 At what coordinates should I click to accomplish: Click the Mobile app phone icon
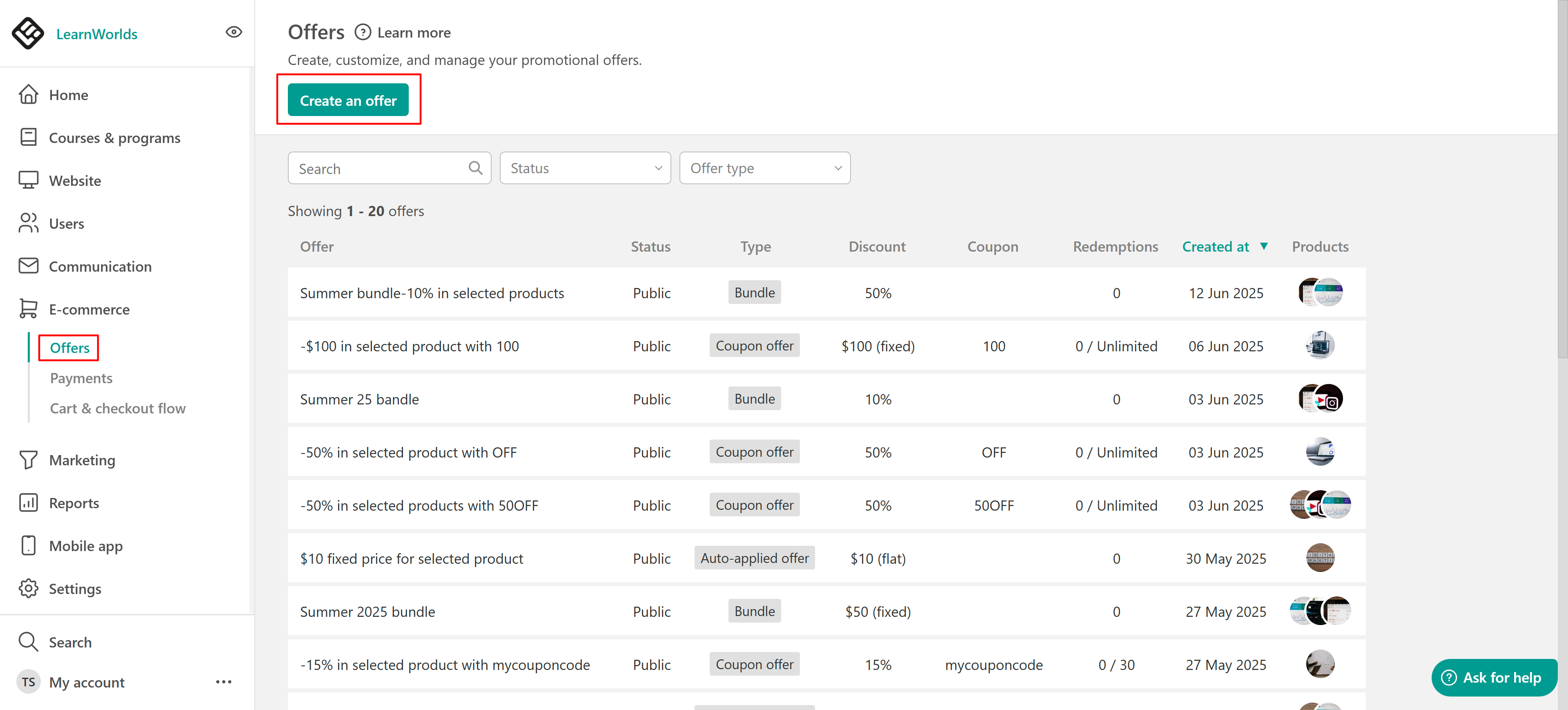tap(29, 546)
